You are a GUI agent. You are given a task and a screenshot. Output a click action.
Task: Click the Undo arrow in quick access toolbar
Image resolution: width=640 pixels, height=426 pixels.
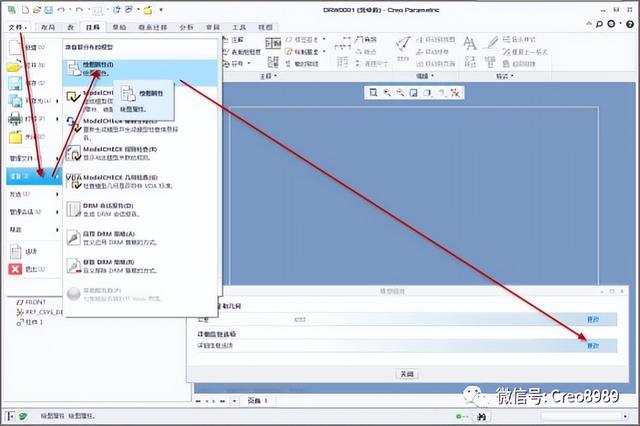click(x=61, y=9)
